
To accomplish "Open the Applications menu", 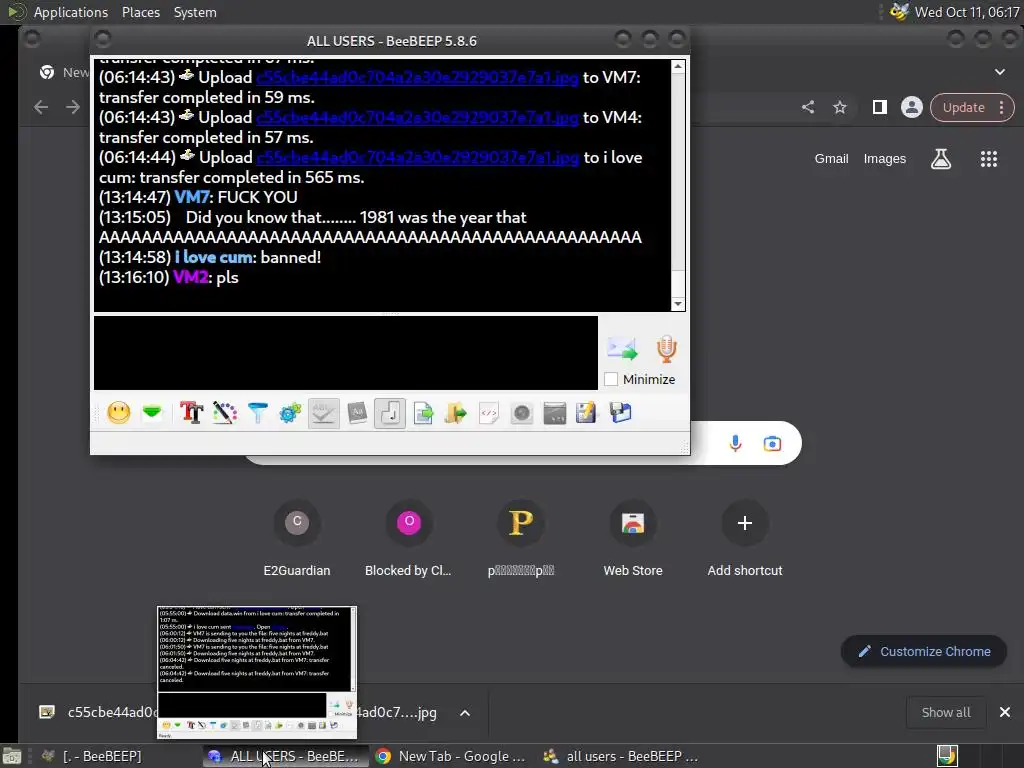I will 71,12.
